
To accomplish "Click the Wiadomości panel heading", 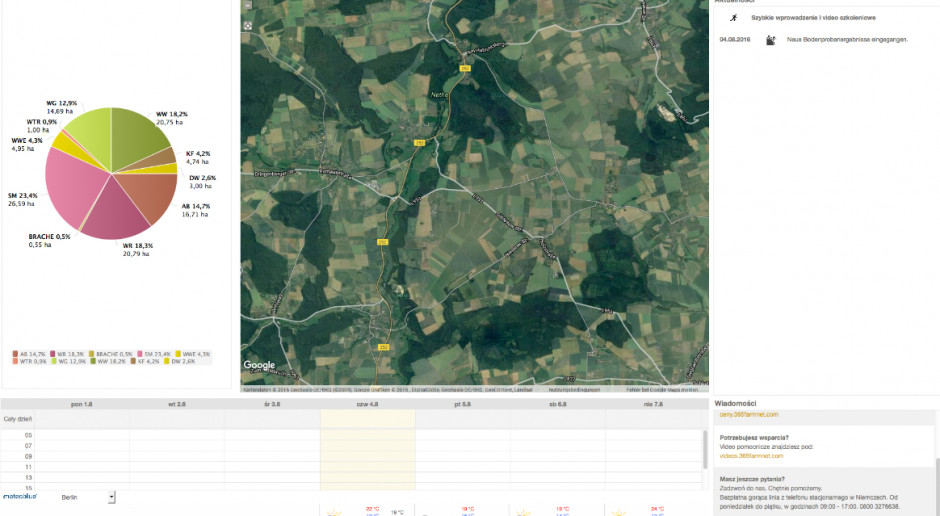I will coord(735,403).
